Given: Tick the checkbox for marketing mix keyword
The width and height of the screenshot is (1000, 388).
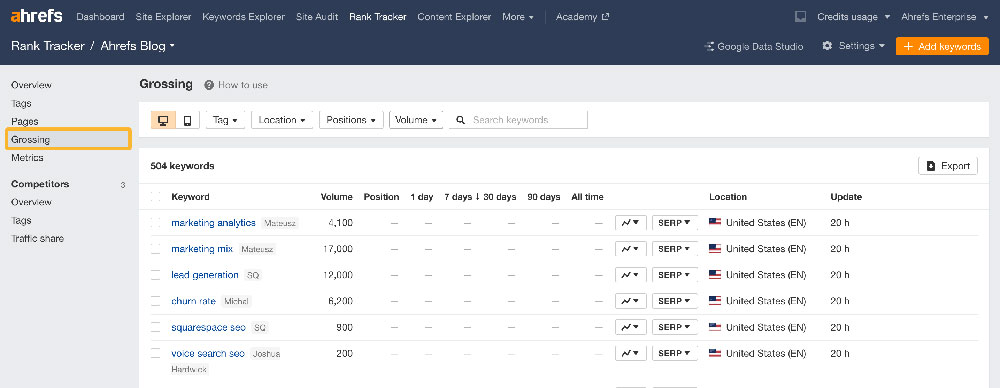Looking at the screenshot, I should coord(156,249).
